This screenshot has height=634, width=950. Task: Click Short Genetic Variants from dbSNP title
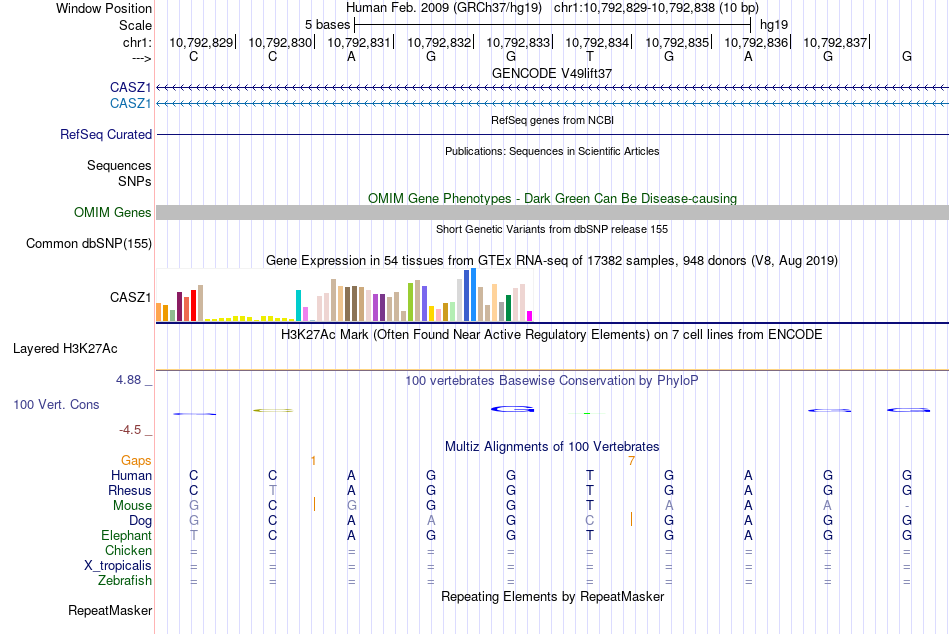[x=552, y=229]
